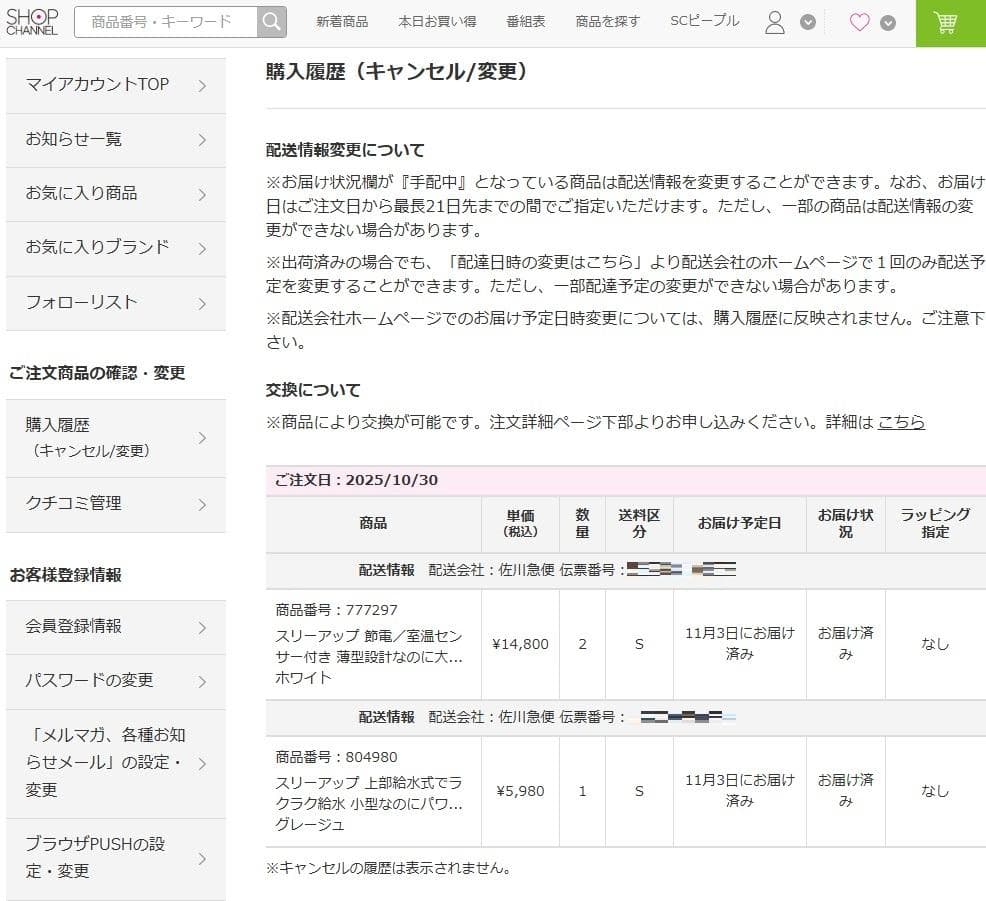The image size is (986, 901).
Task: Click the こちら link under 交換について
Action: pyautogui.click(x=901, y=422)
